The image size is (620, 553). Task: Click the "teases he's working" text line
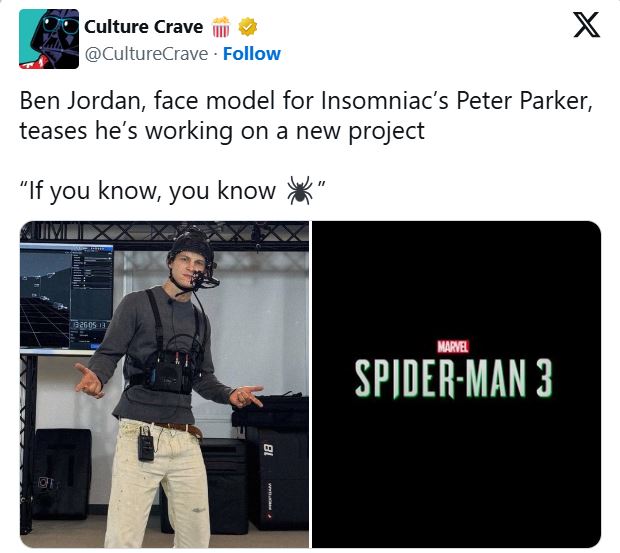(x=222, y=131)
